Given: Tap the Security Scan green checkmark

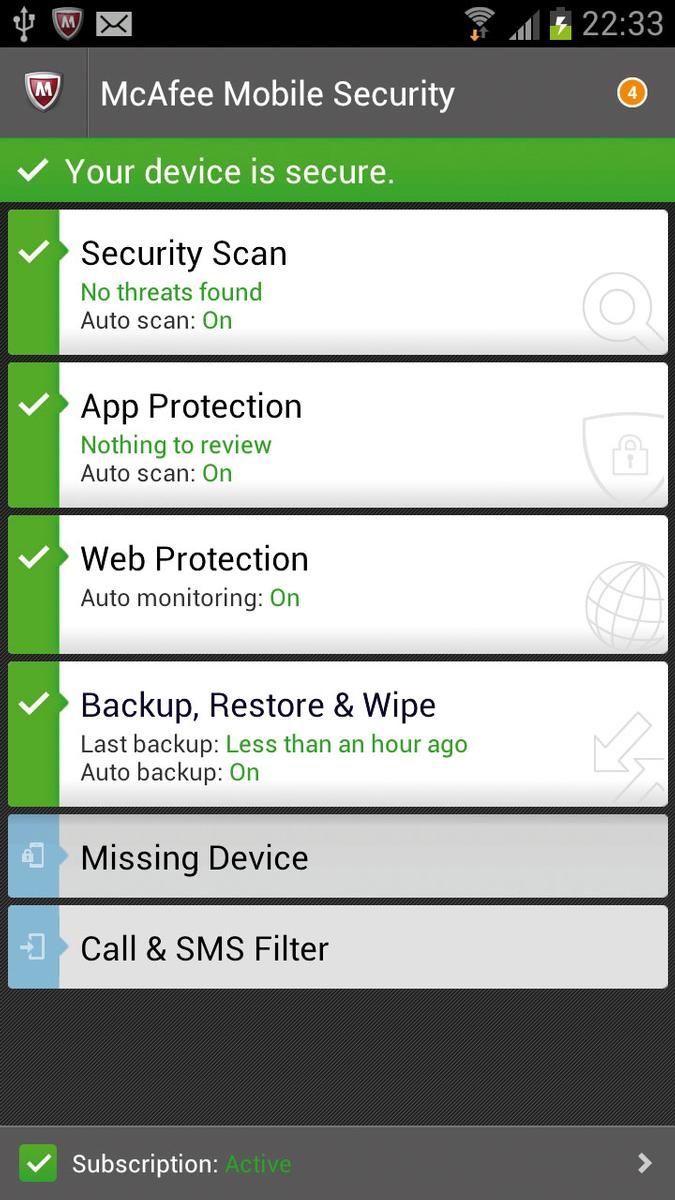Looking at the screenshot, I should coord(34,251).
